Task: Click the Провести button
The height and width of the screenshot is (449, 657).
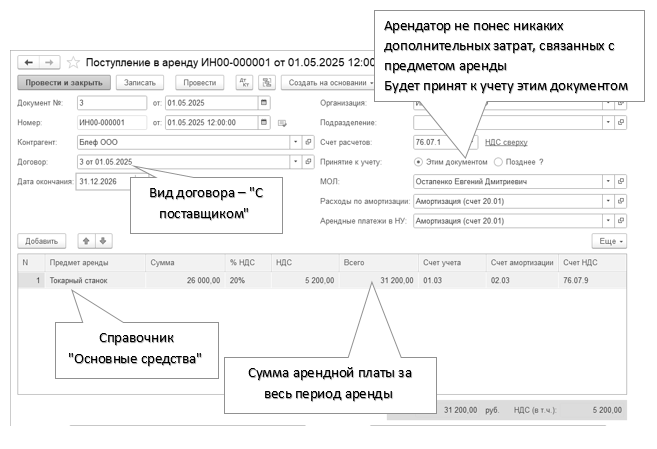Action: coord(199,83)
